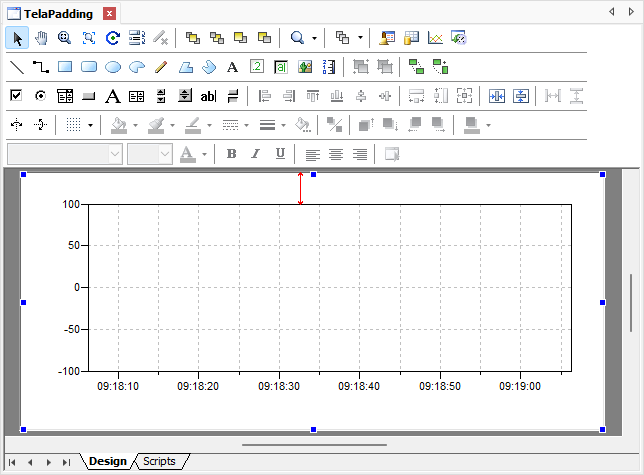Viewport: 644px width, 475px height.
Task: Open the zoom magnifier dropdown arrow
Action: point(314,39)
